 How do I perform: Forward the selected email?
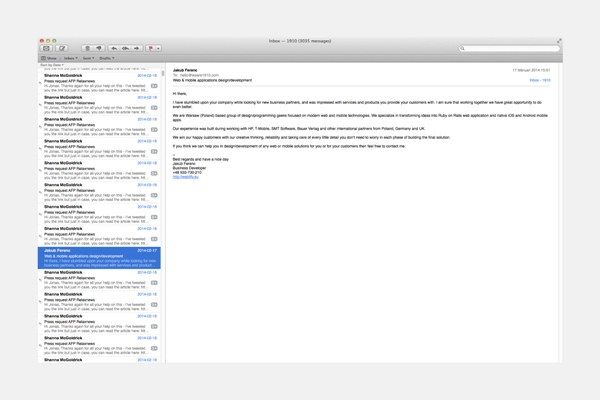[x=139, y=48]
